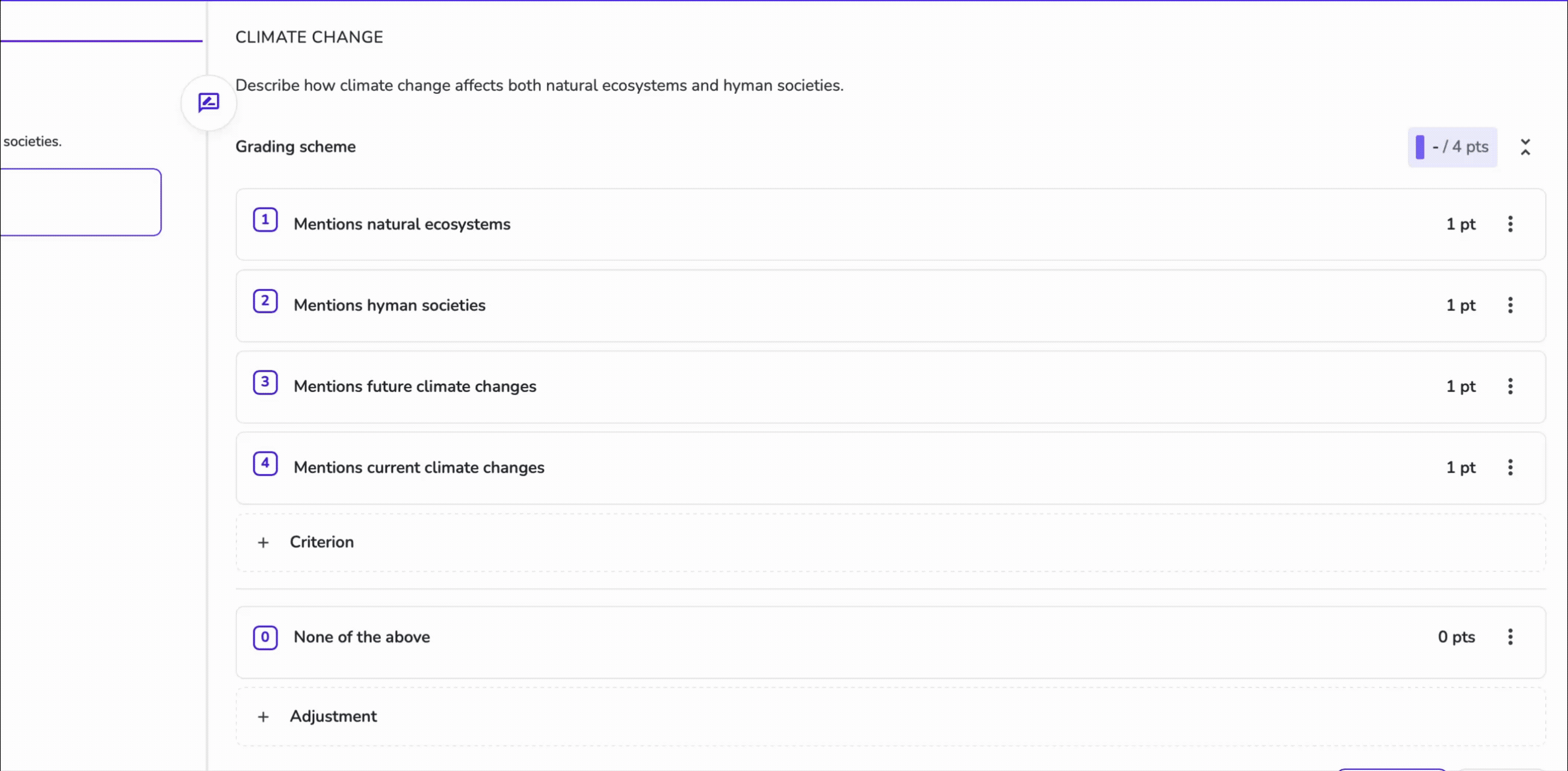Screen dimensions: 1568x771
Task: Click the 1 pt value for natural ecosystems
Action: click(1460, 224)
